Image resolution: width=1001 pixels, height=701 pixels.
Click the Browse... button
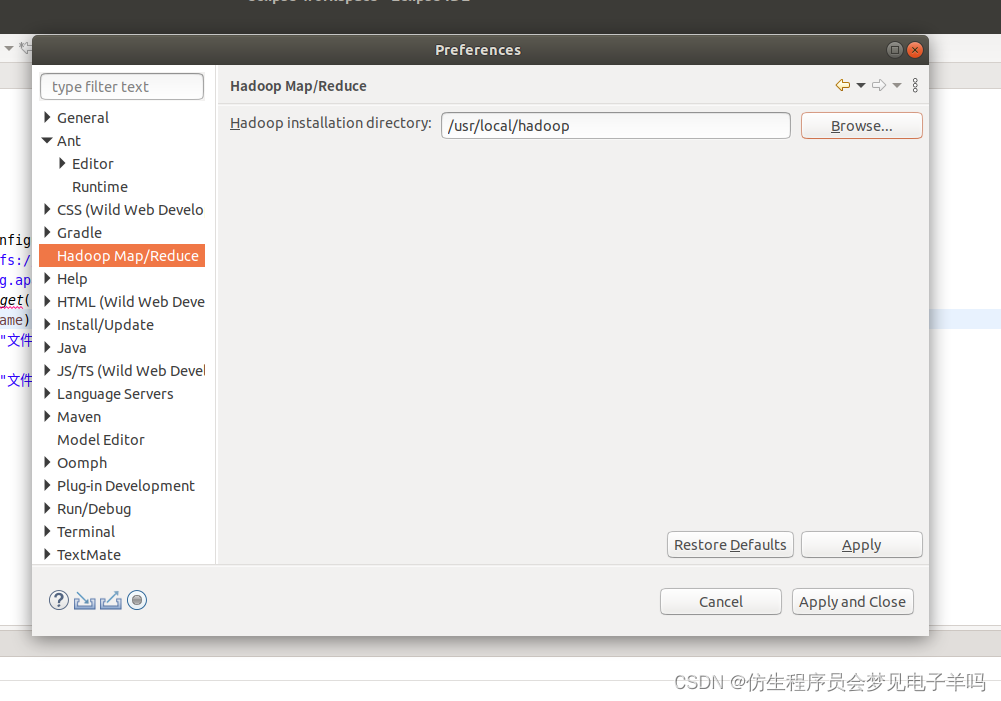[861, 126]
